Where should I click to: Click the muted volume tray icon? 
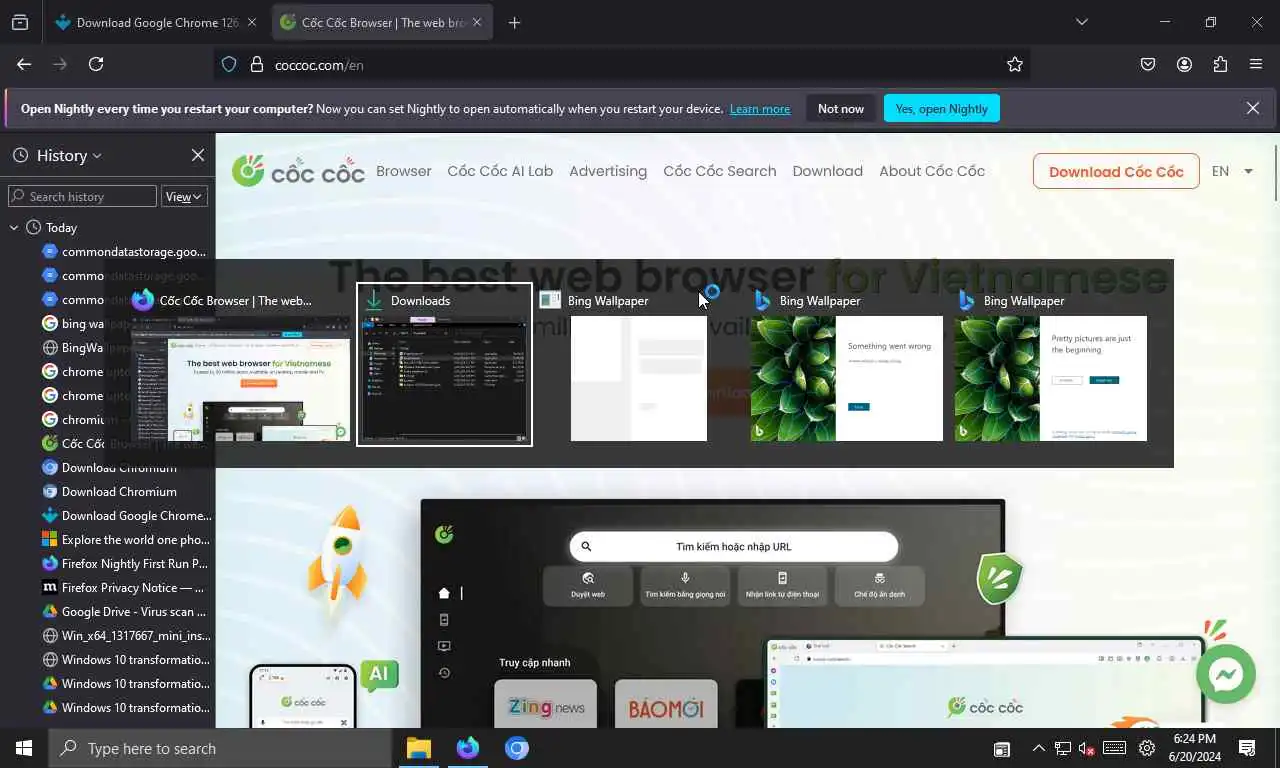(1087, 748)
